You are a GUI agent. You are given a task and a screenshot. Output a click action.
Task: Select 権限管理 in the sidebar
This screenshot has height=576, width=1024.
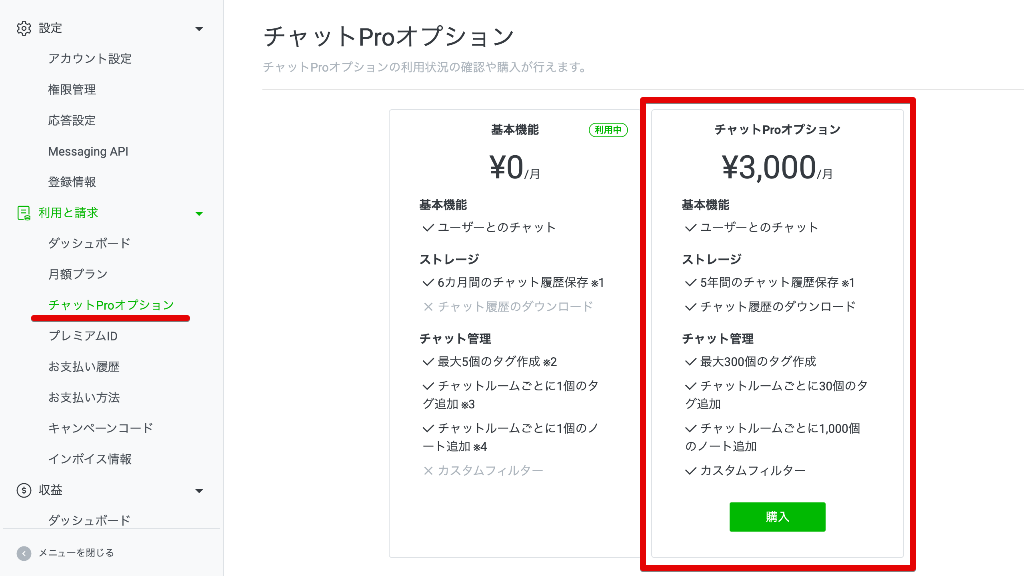click(70, 89)
